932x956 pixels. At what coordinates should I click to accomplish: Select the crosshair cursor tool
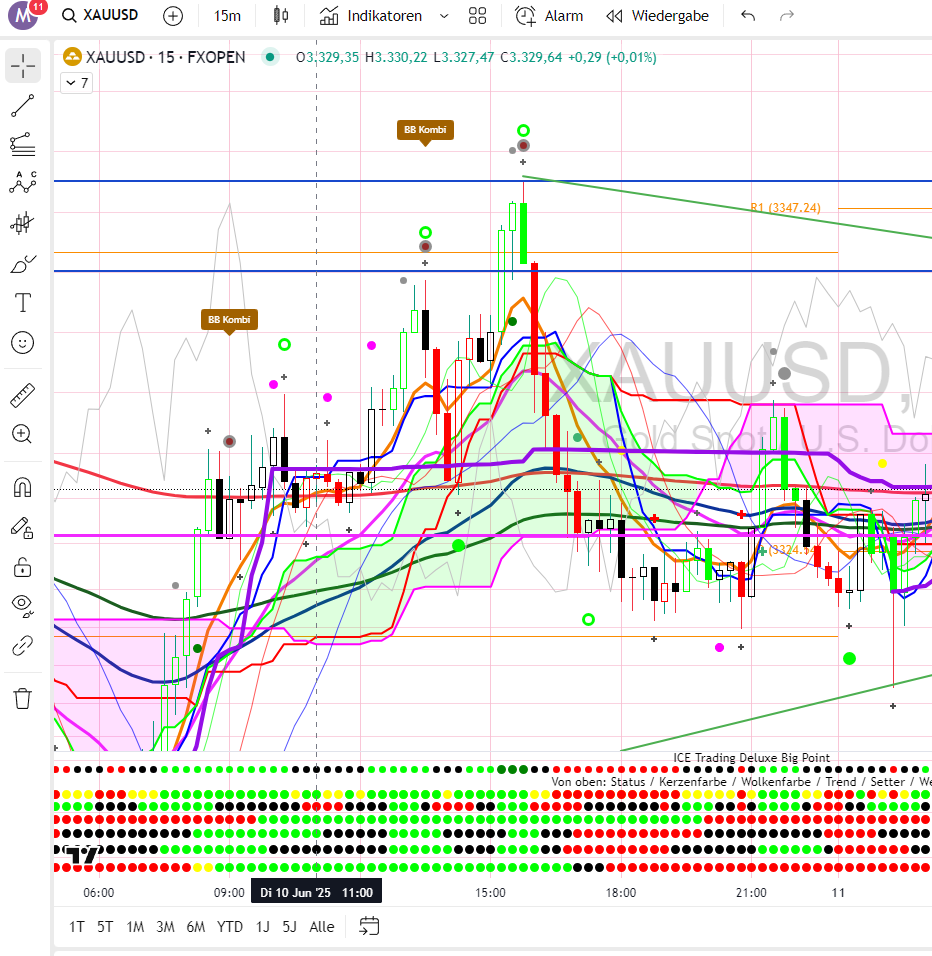click(22, 67)
